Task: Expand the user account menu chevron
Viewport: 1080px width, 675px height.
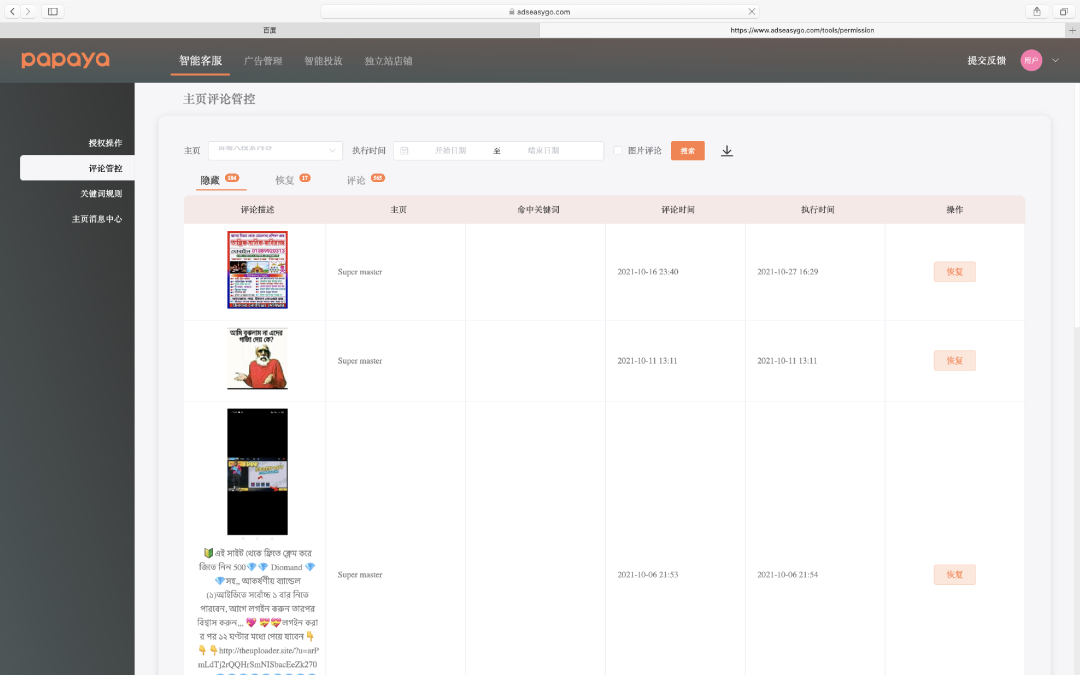Action: (1056, 59)
